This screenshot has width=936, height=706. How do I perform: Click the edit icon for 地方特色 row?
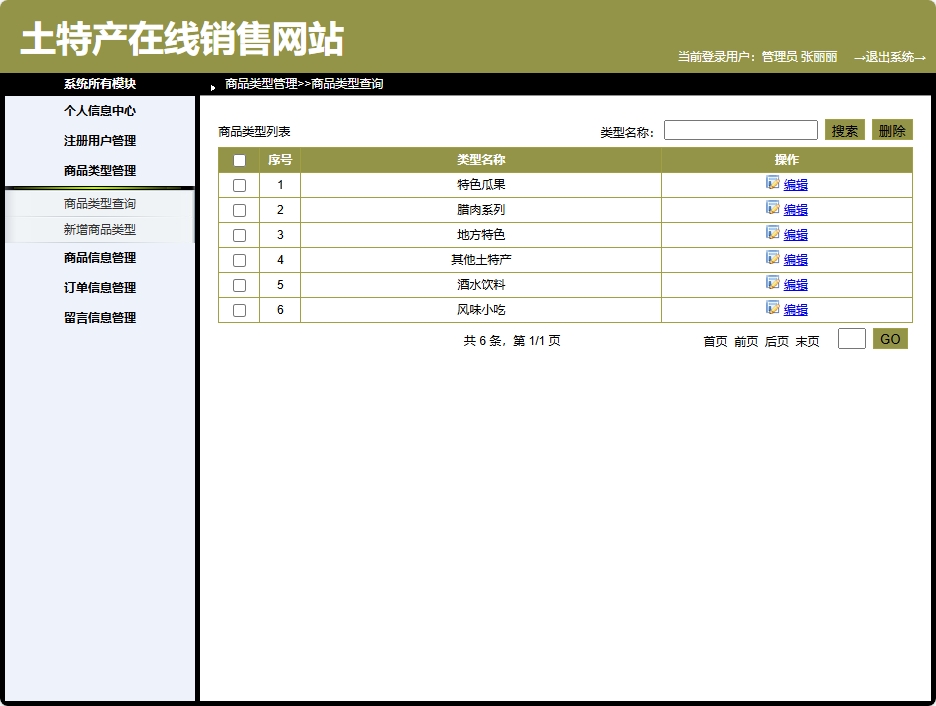pos(772,234)
